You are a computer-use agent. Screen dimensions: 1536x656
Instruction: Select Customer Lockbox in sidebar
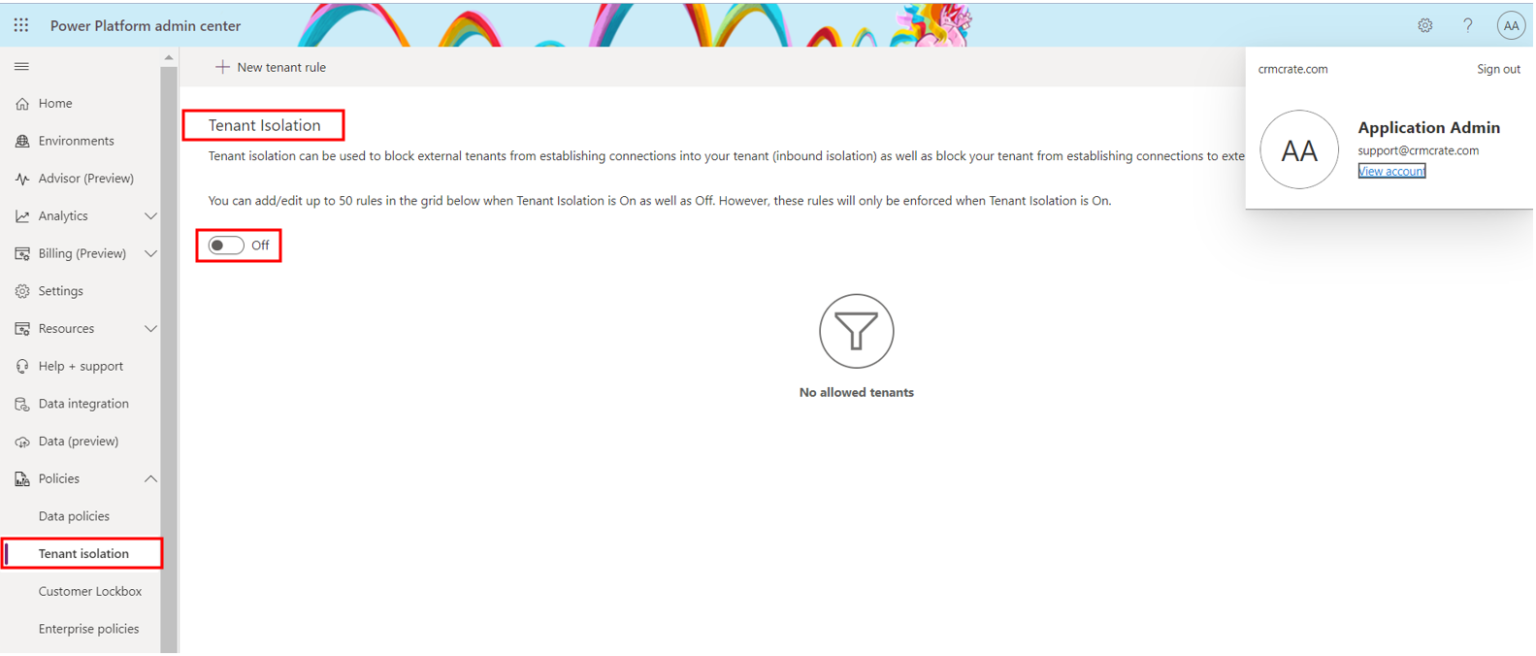tap(90, 591)
